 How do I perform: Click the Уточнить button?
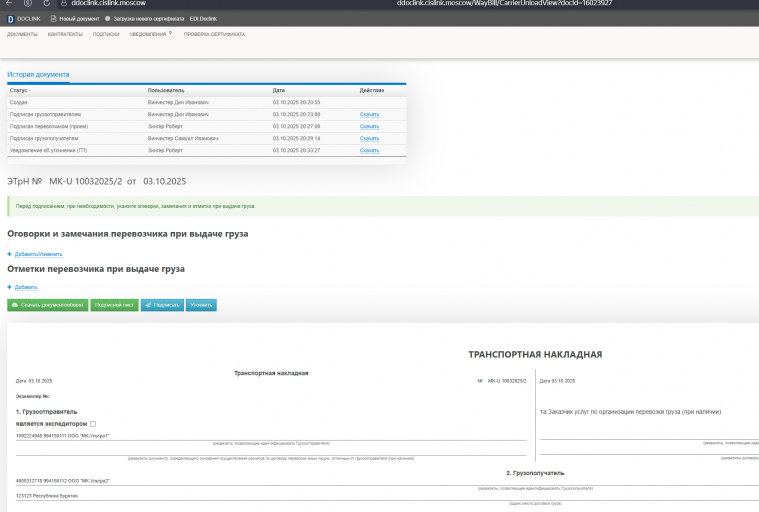point(201,305)
